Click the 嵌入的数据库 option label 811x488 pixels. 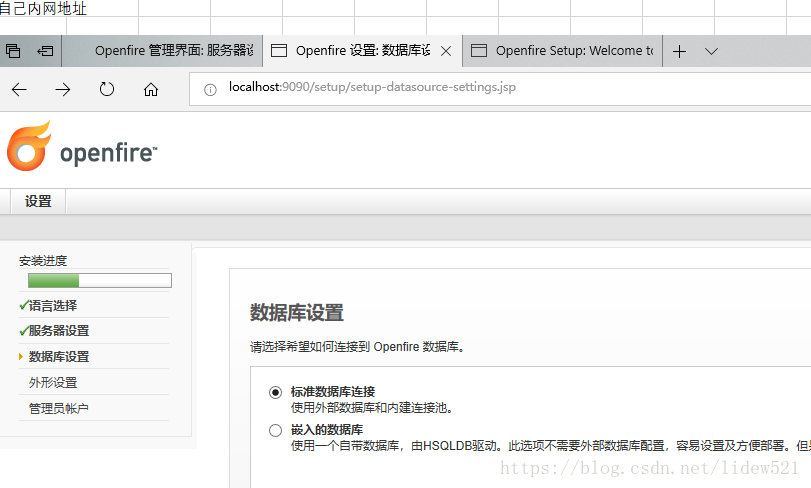(327, 430)
